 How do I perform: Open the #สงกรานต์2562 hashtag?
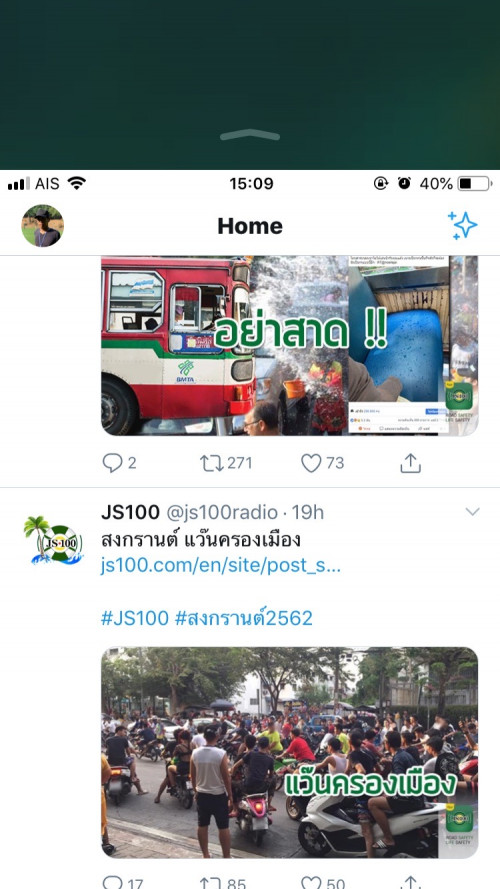(244, 618)
